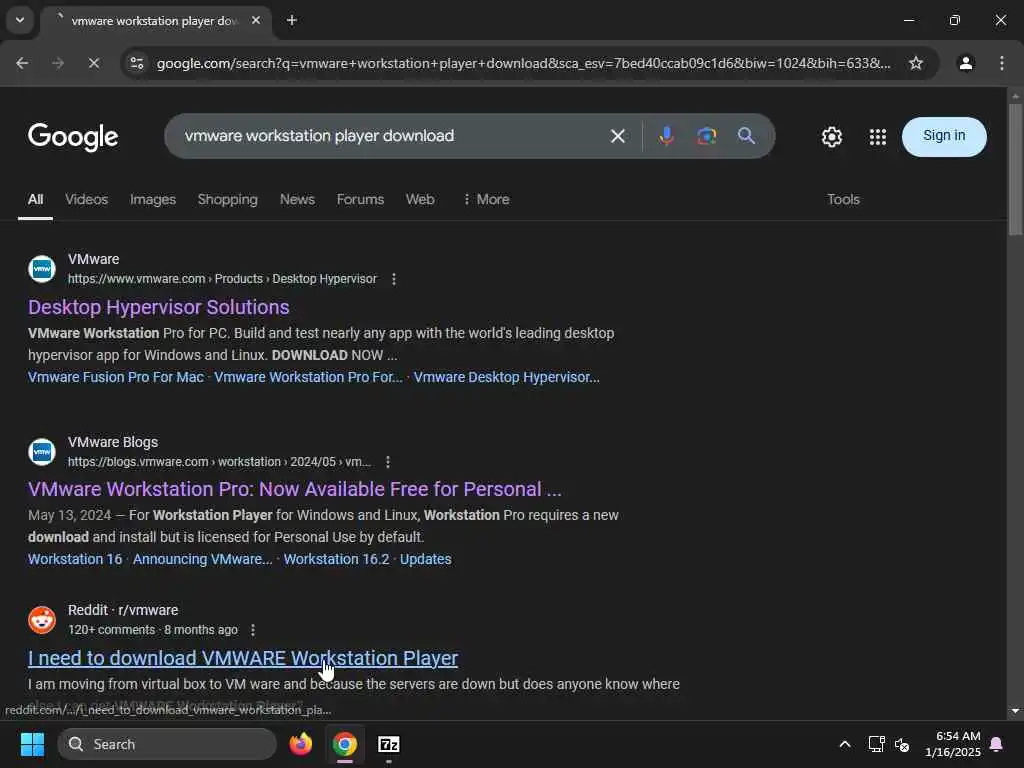Open the Chrome profile icon
Viewport: 1024px width, 768px height.
966,63
